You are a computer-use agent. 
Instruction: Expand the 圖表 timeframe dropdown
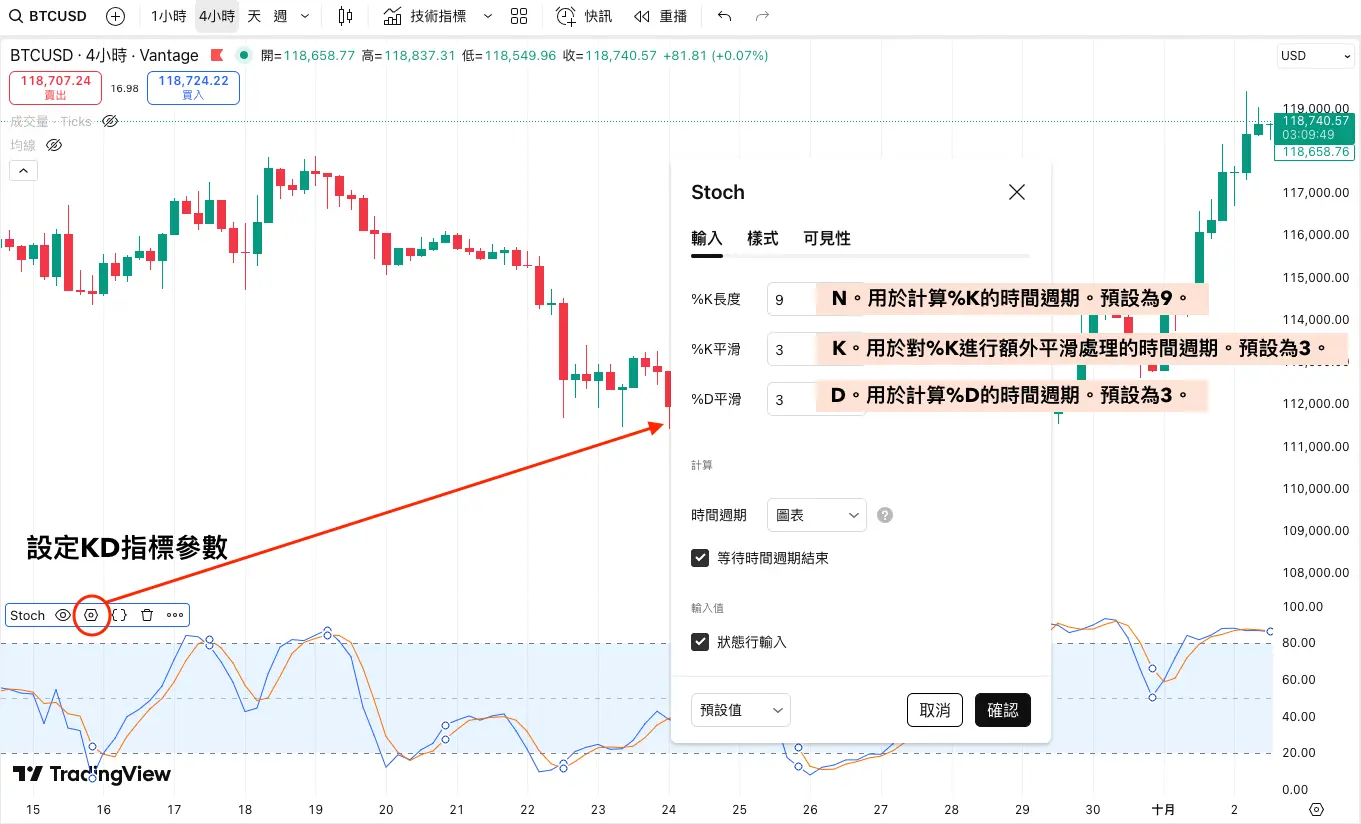coord(816,515)
